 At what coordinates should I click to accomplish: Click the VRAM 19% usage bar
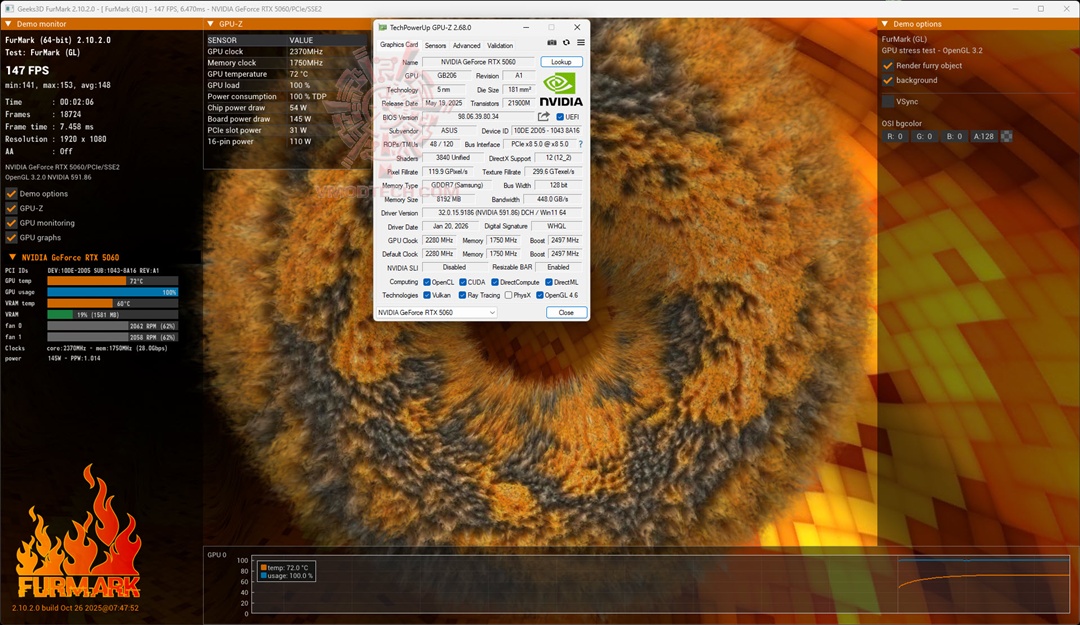112,314
